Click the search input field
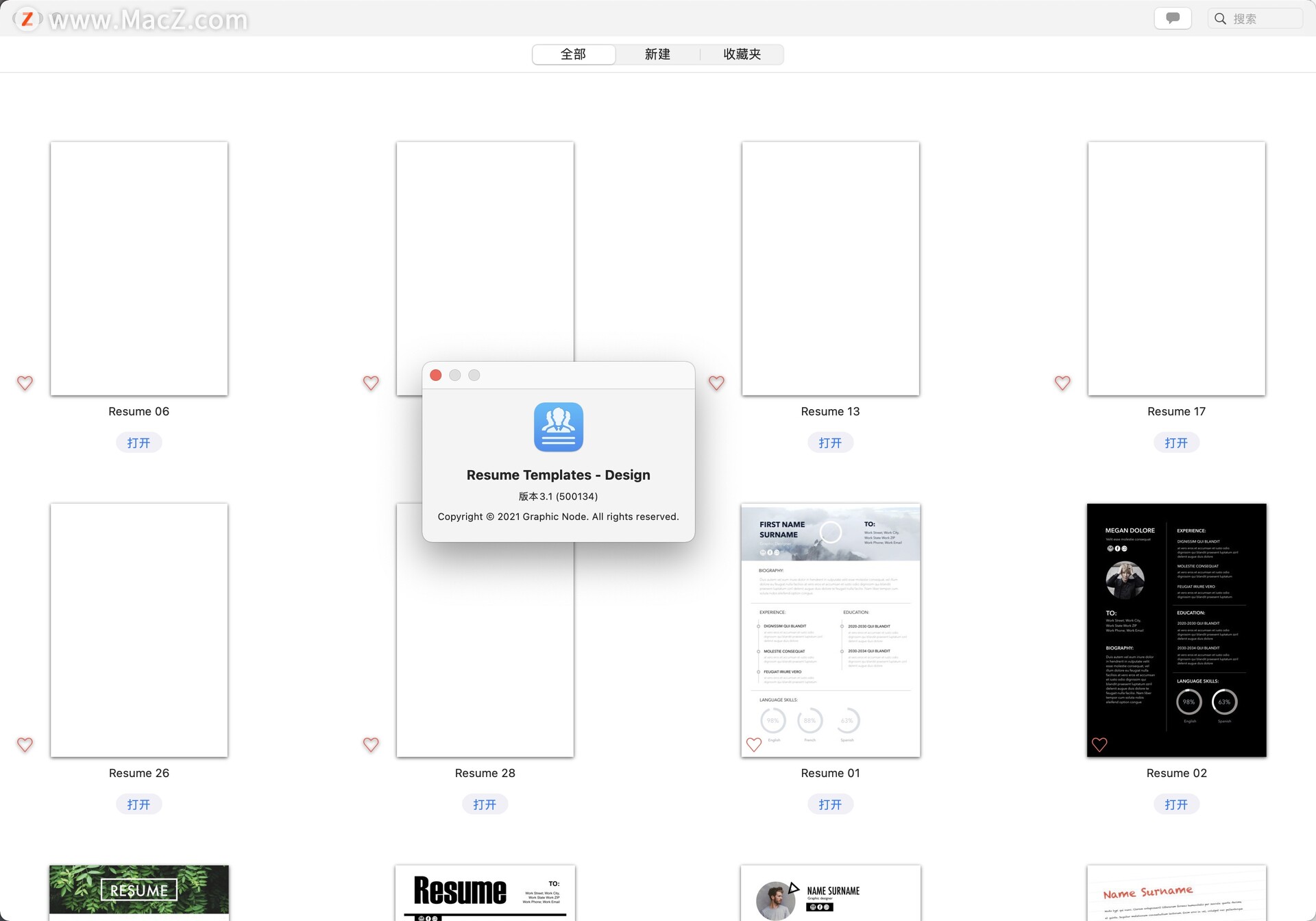The height and width of the screenshot is (921, 1316). 1255,19
